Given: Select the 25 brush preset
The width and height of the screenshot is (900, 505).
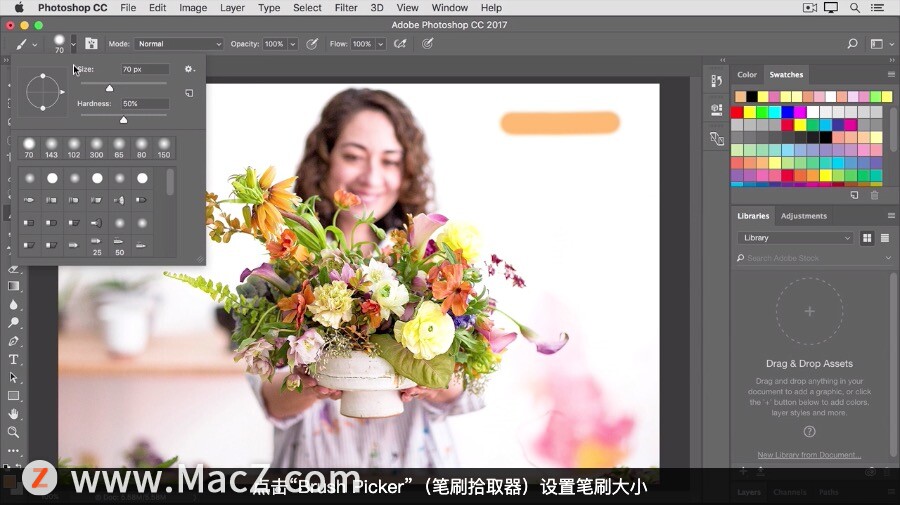Looking at the screenshot, I should [96, 246].
